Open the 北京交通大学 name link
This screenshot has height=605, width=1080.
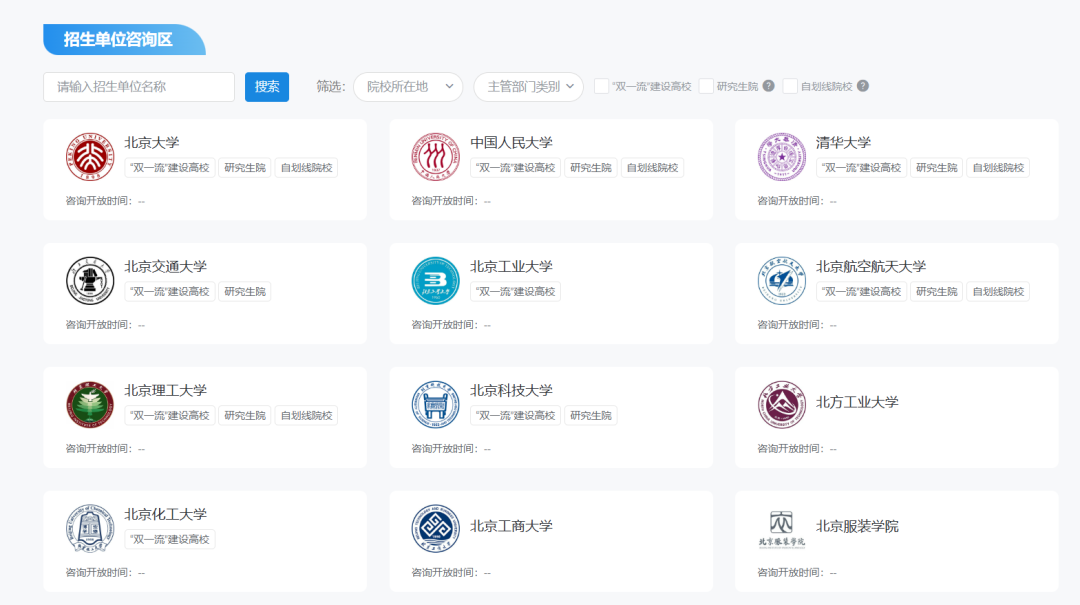[165, 267]
